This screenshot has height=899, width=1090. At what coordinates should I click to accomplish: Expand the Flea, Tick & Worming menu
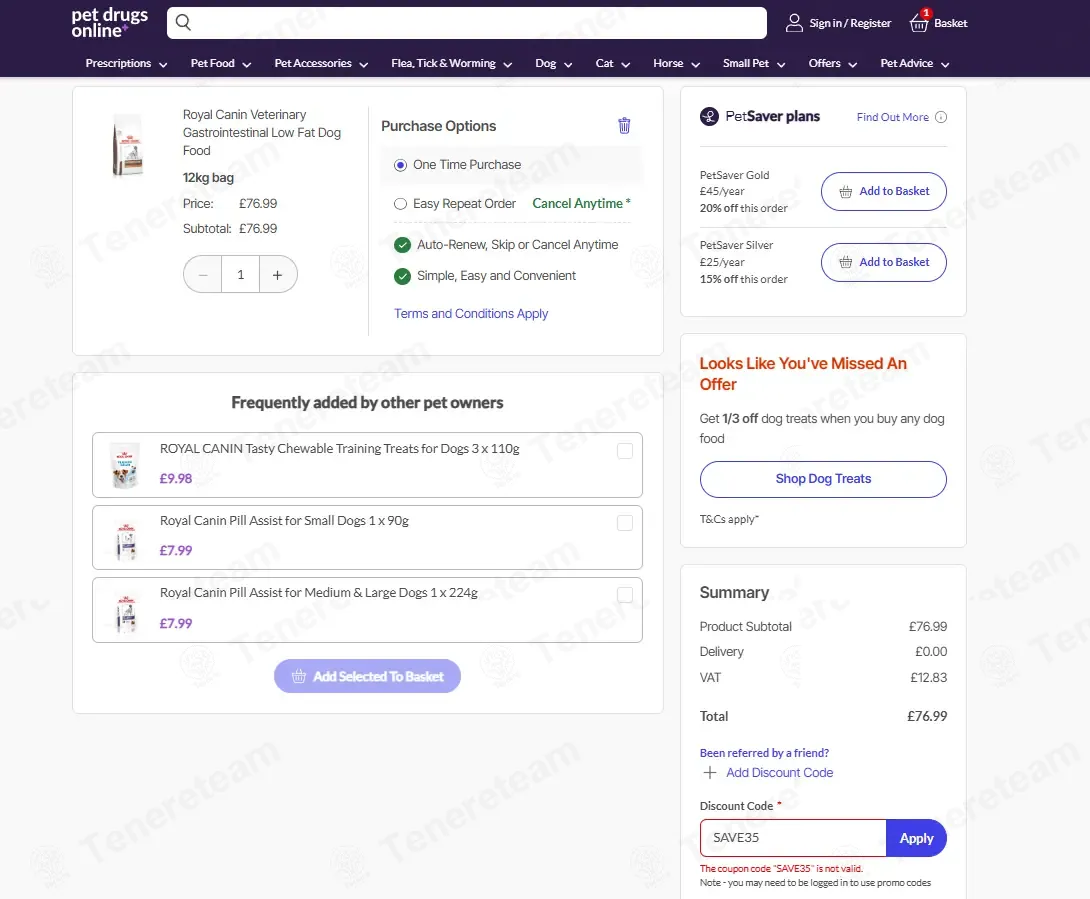[x=451, y=63]
